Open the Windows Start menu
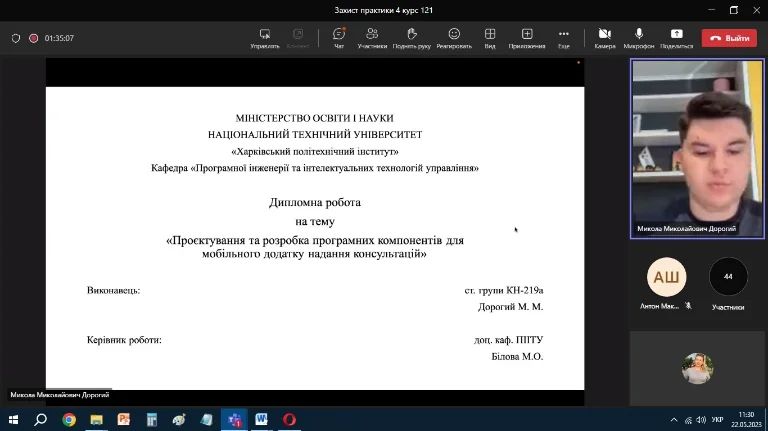Screen dimensions: 768x431 13,420
